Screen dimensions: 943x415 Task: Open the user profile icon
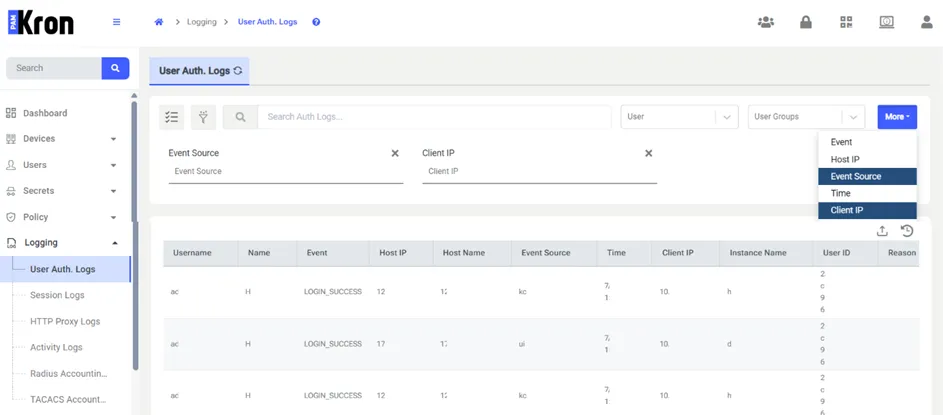coord(927,22)
